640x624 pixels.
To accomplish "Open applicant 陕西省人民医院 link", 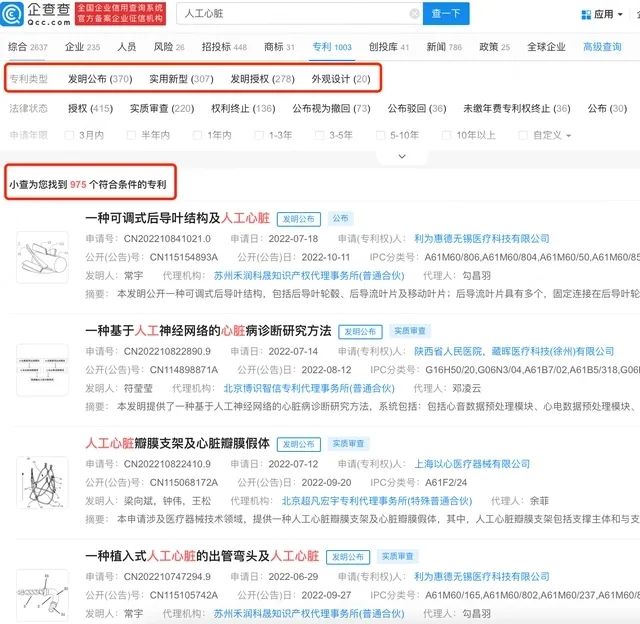I will point(448,351).
